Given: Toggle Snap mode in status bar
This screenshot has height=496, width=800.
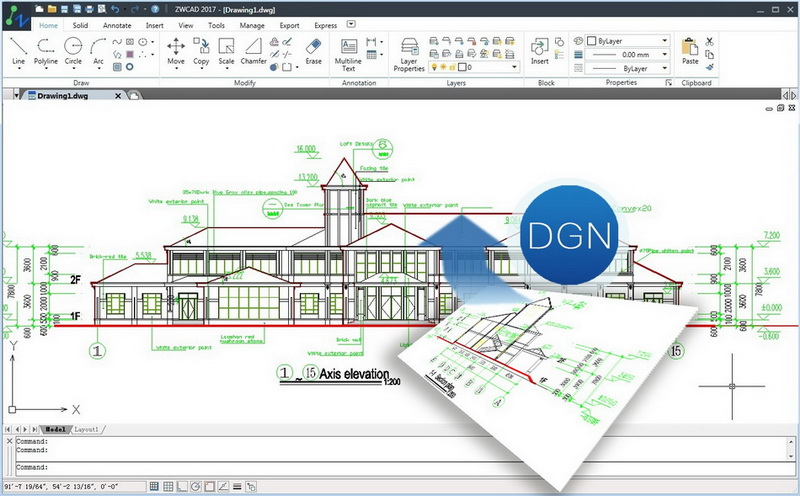Looking at the screenshot, I should click(154, 487).
